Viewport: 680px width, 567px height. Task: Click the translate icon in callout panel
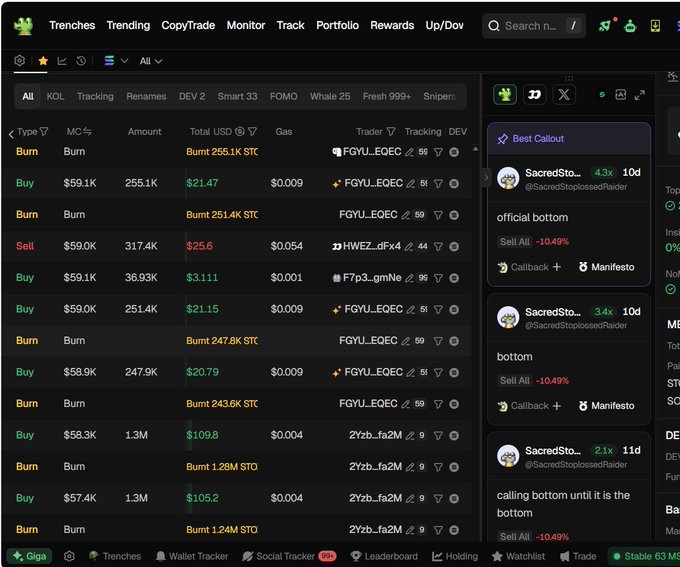pos(621,95)
